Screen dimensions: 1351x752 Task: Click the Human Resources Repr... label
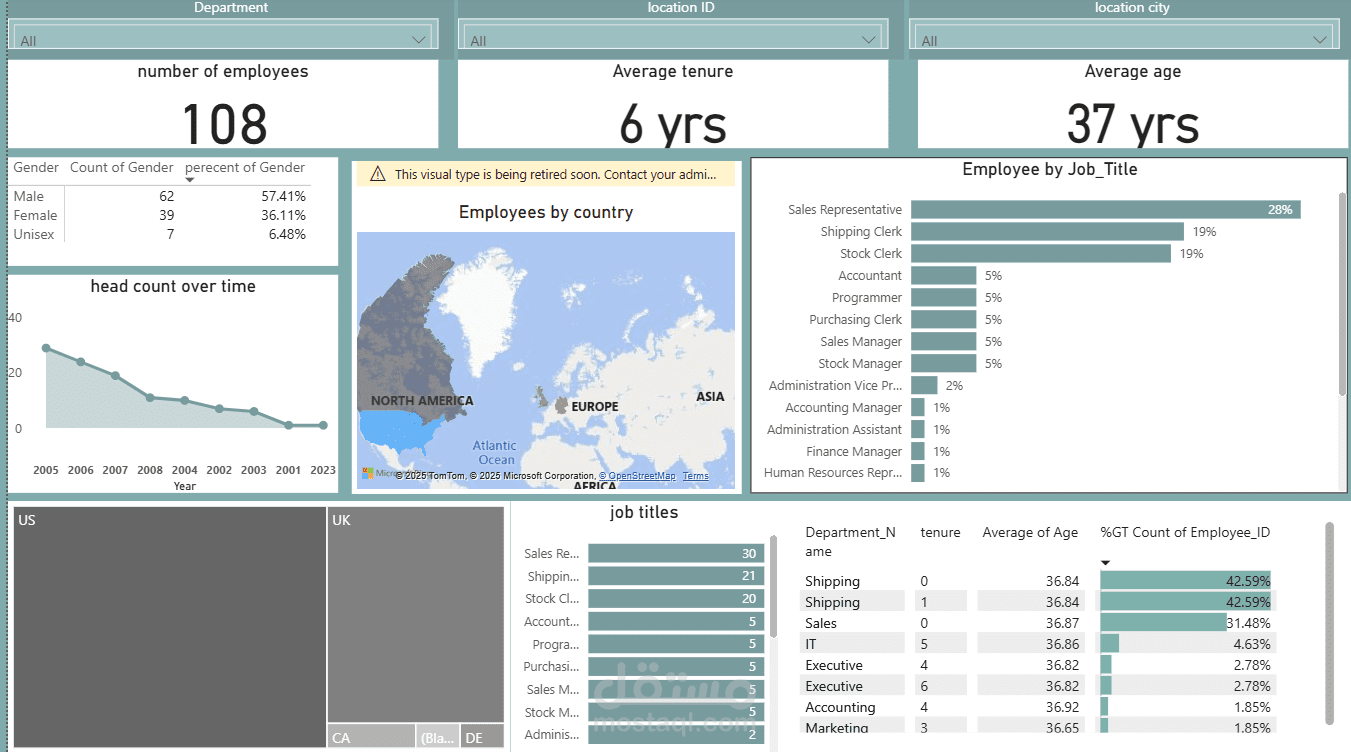[833, 473]
